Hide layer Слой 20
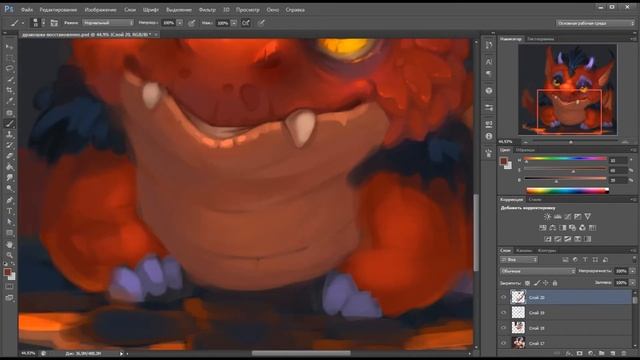Screen dimensions: 640x360 [504, 298]
